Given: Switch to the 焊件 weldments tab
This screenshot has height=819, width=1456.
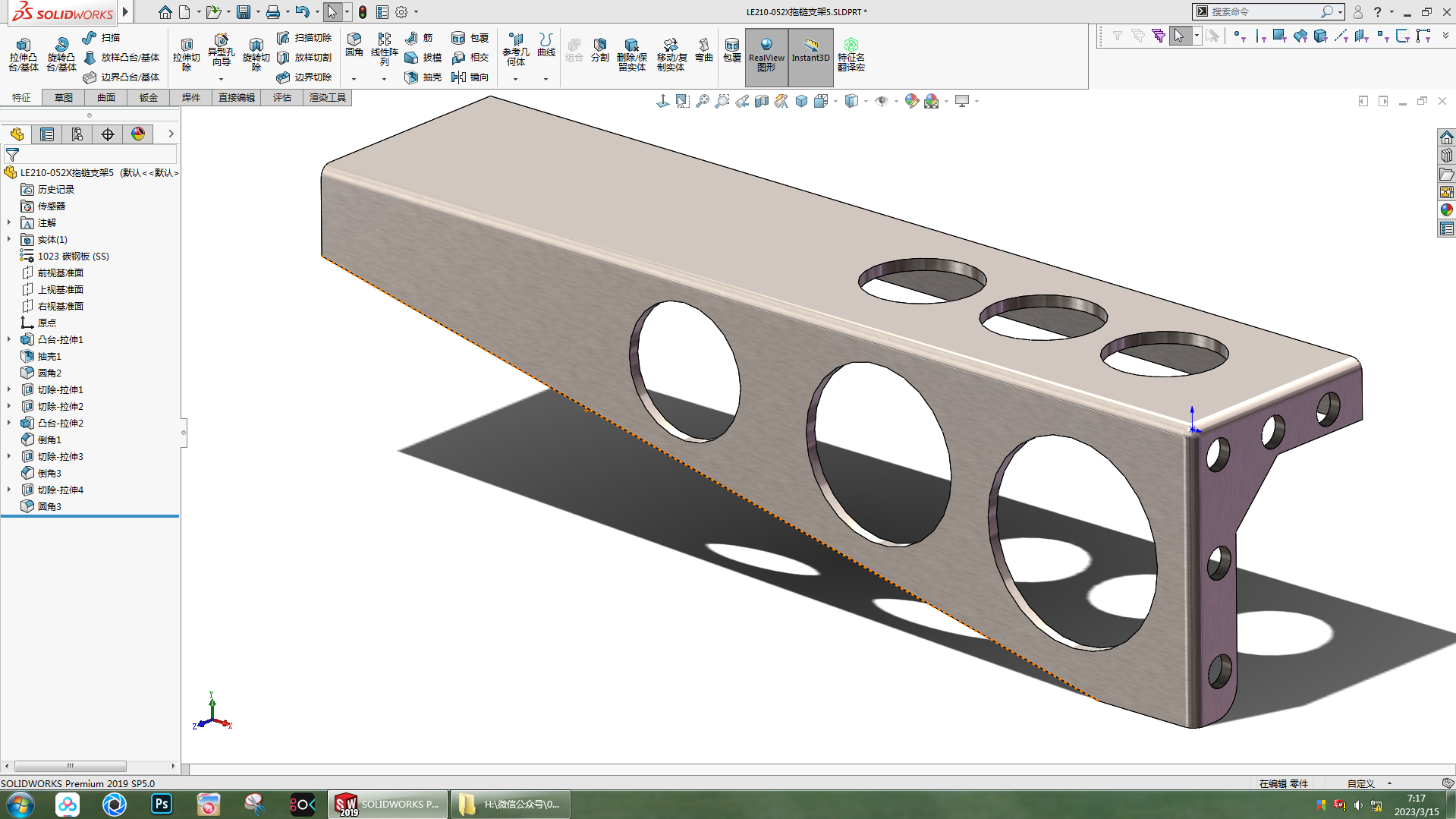Looking at the screenshot, I should (191, 97).
